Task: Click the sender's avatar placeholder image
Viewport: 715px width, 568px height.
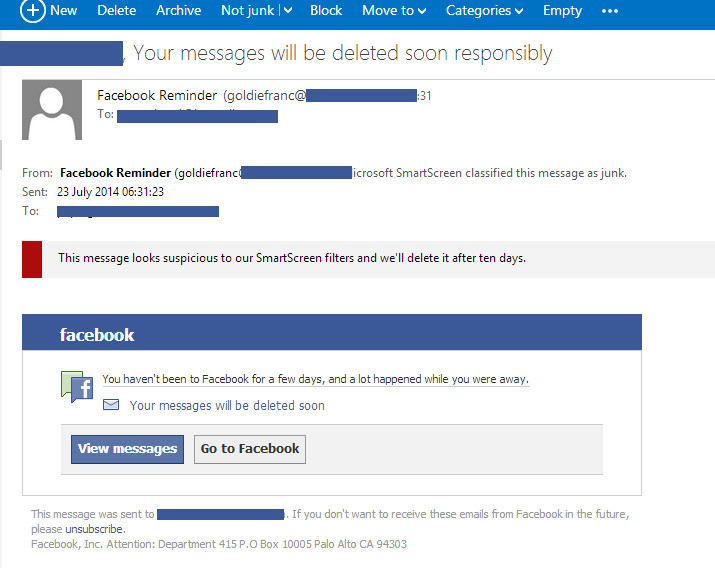Action: pyautogui.click(x=52, y=110)
